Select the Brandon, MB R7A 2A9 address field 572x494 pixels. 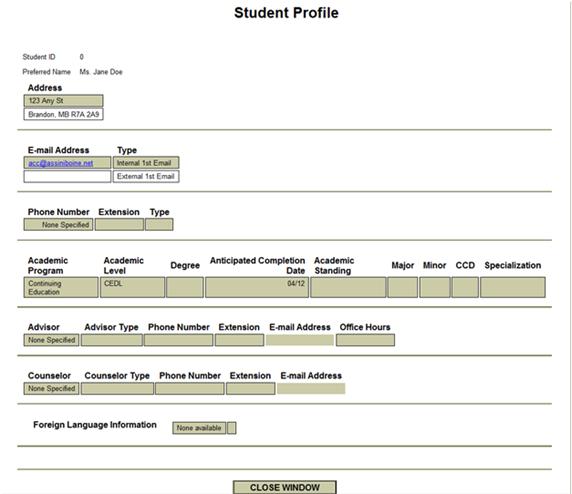click(x=63, y=114)
